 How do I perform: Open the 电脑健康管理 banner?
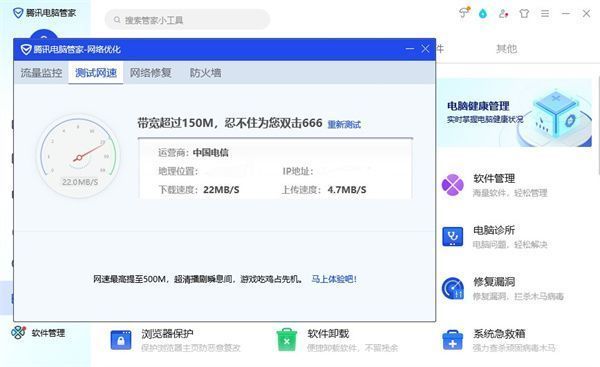[514, 113]
